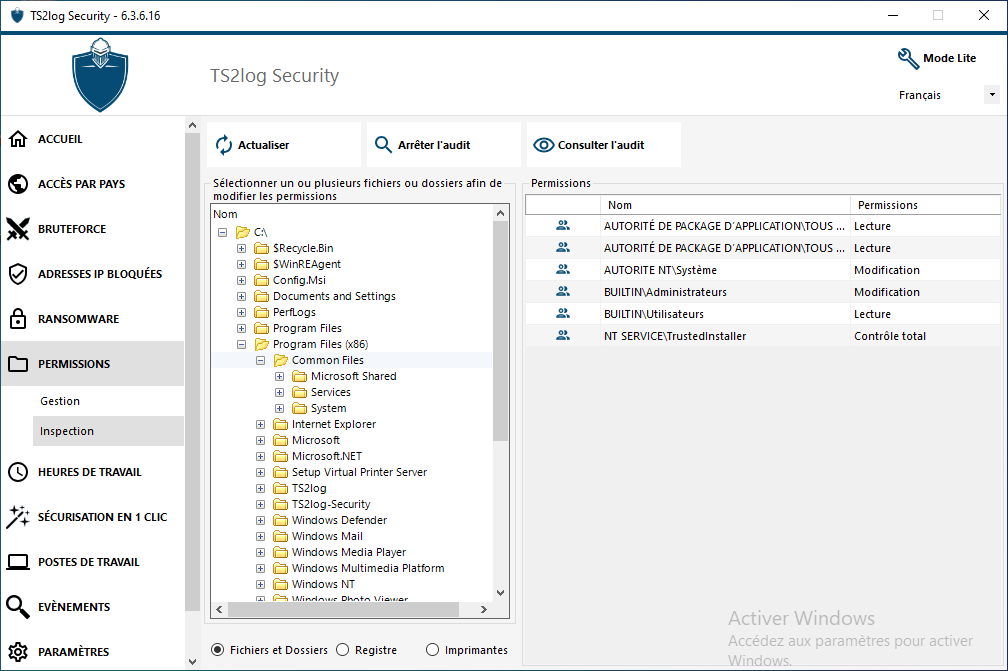Click the folder tree scroll right arrow
The image size is (1008, 671).
(484, 609)
